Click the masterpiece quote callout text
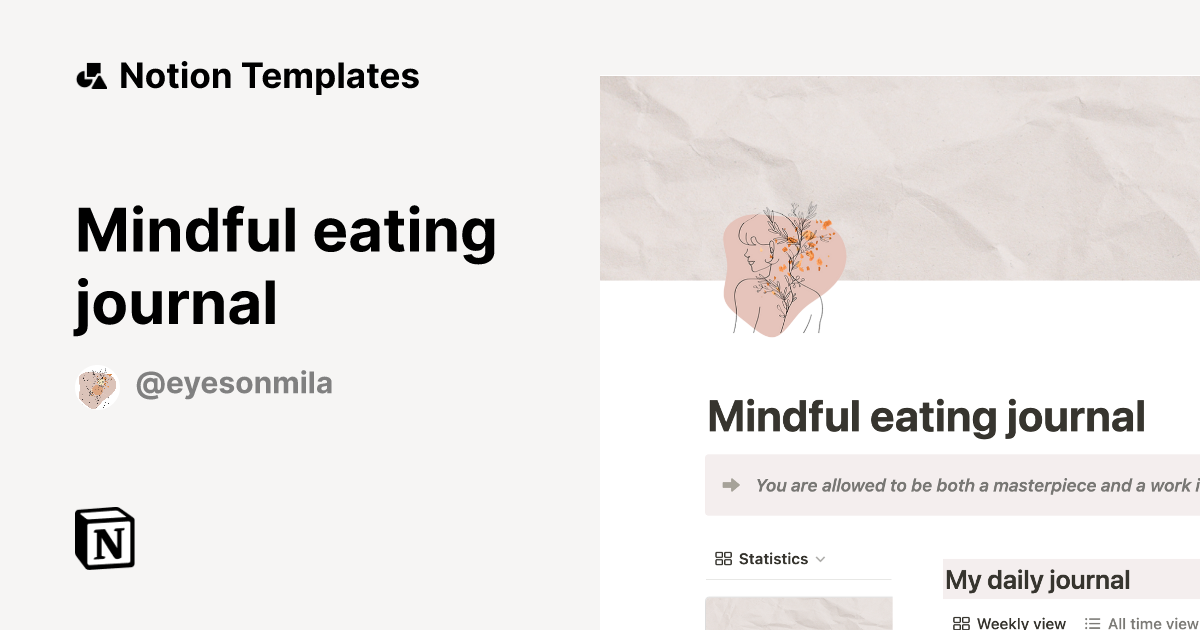Image resolution: width=1200 pixels, height=630 pixels. [x=975, y=486]
